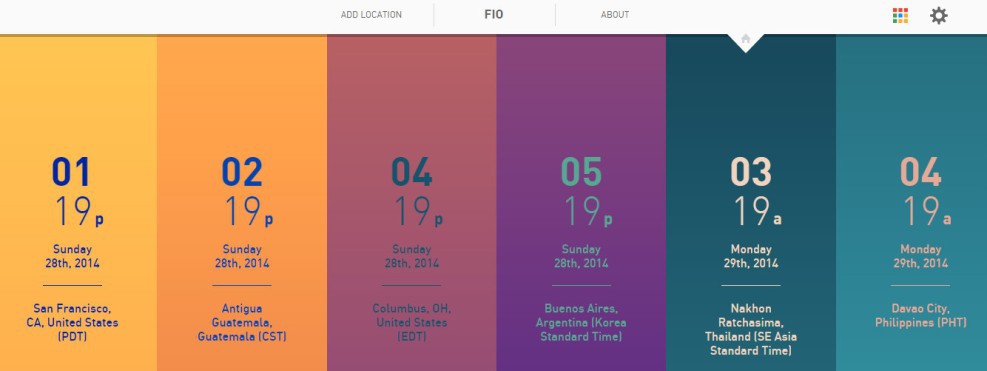Open Add Location in top navigation
987x371 pixels.
click(371, 15)
